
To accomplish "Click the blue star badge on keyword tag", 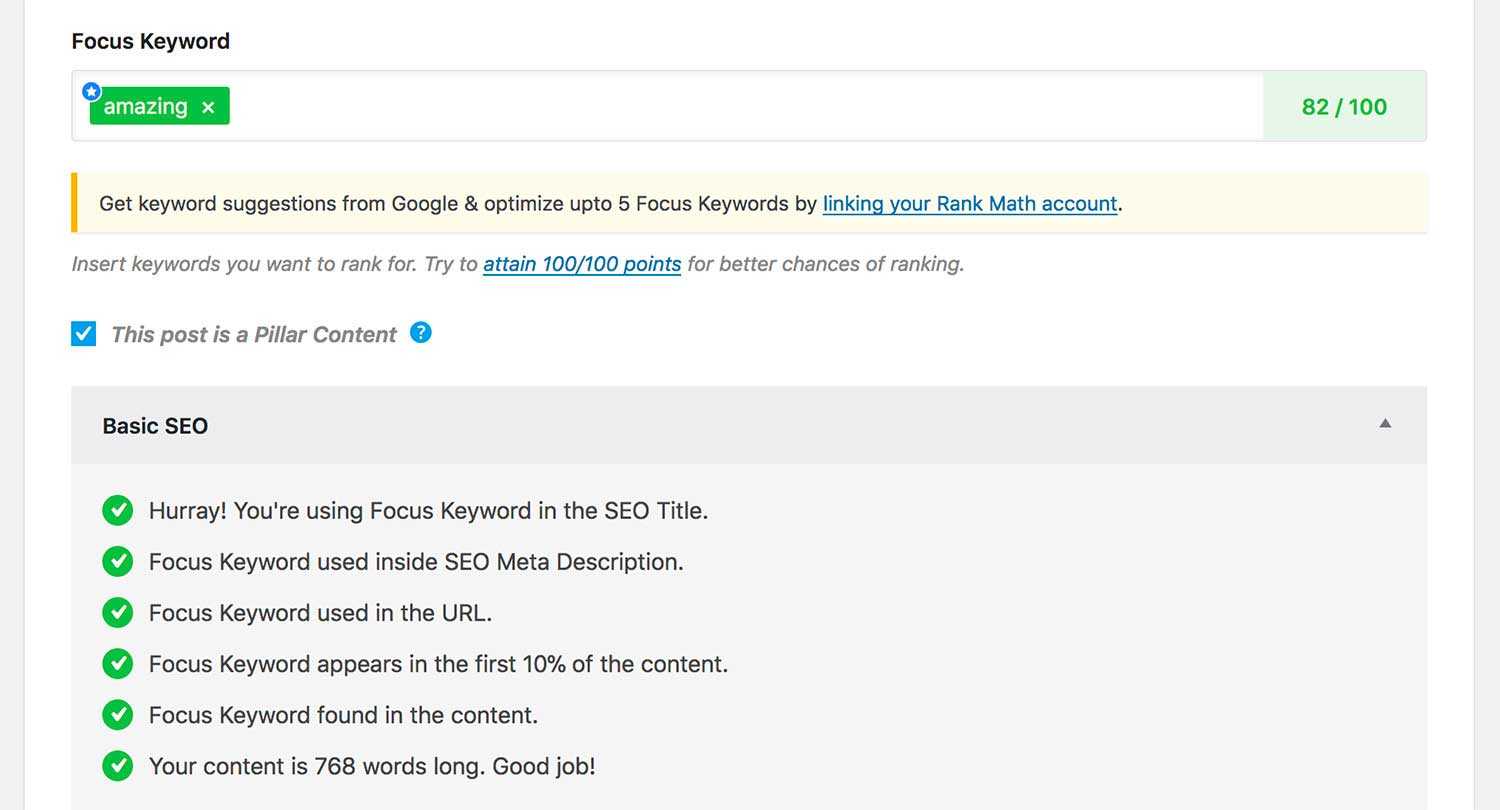I will [x=91, y=91].
